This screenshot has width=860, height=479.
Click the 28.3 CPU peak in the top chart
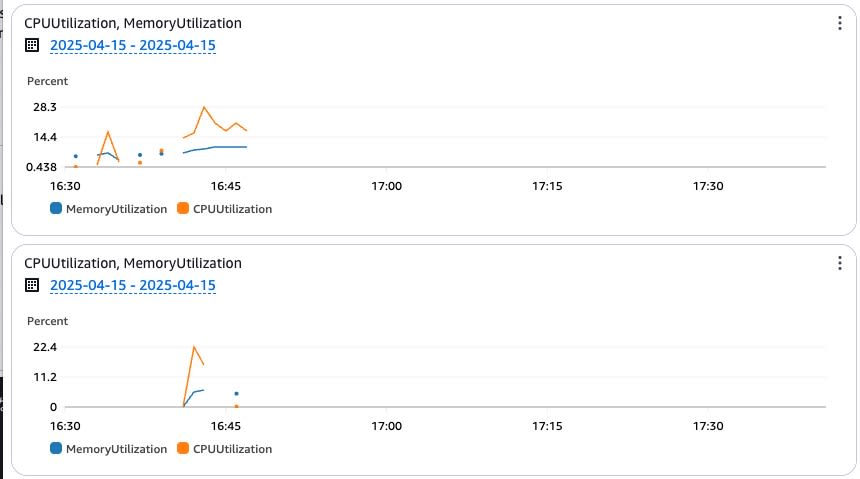[x=204, y=108]
